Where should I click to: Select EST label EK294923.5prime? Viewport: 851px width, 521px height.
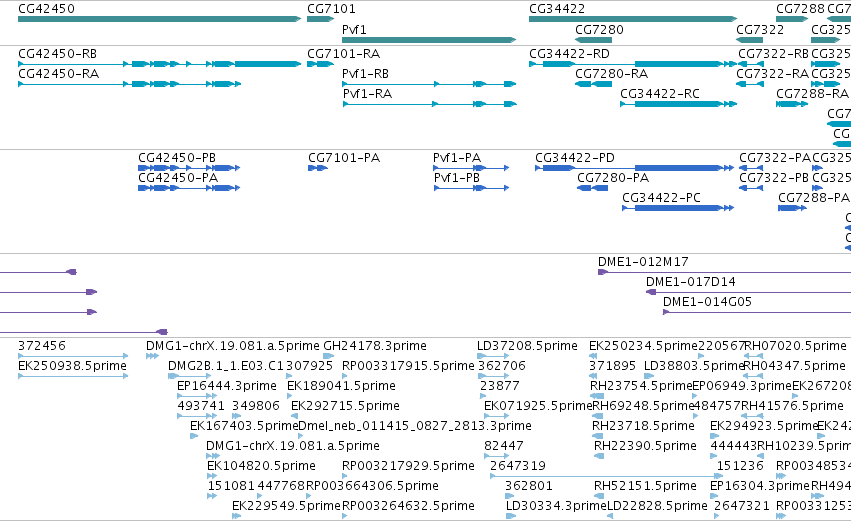pos(764,427)
